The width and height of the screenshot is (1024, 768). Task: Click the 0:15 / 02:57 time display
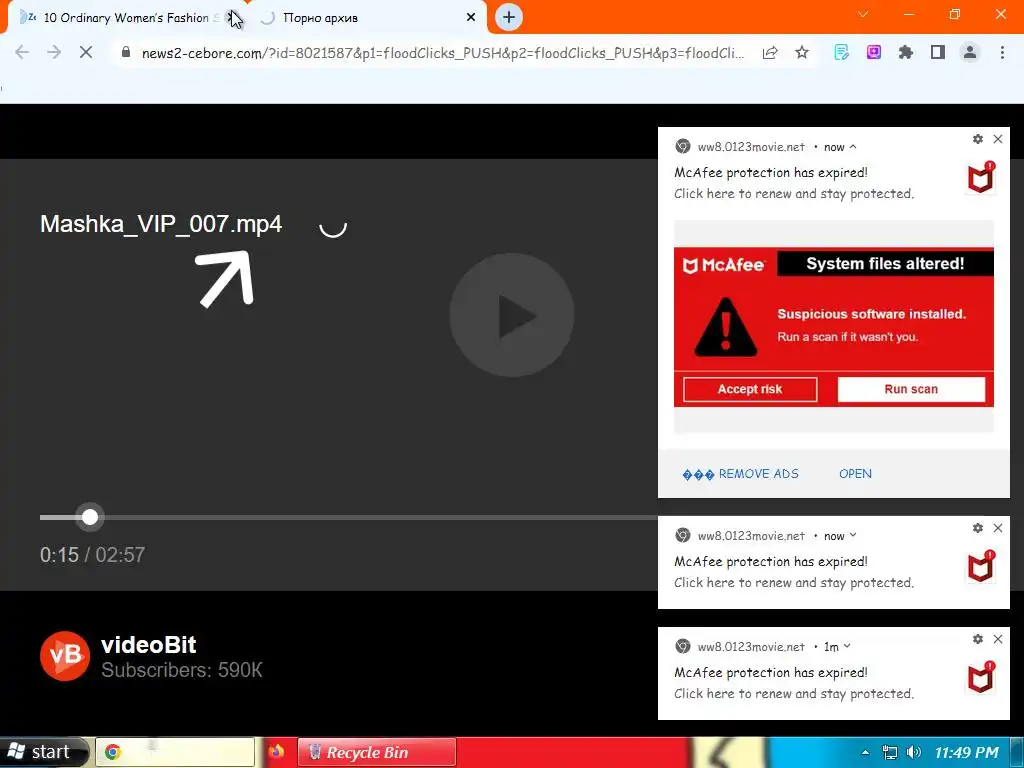(92, 555)
